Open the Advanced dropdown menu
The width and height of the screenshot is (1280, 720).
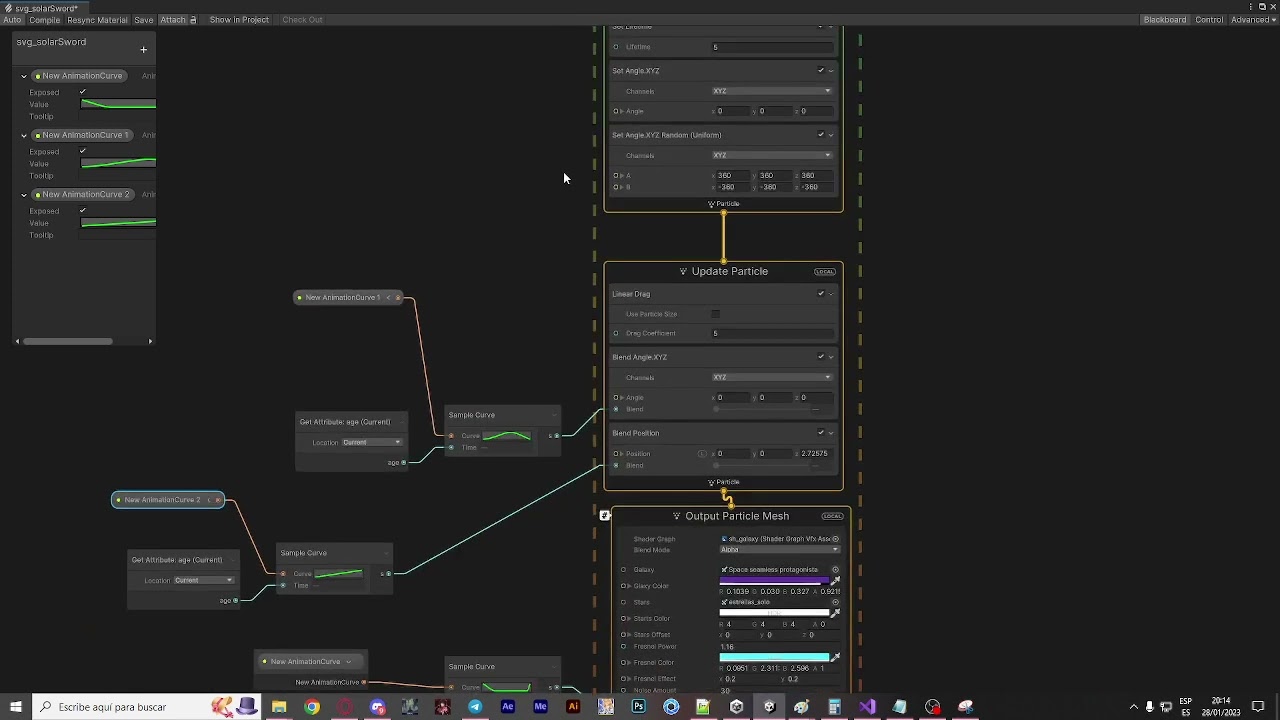(1253, 20)
